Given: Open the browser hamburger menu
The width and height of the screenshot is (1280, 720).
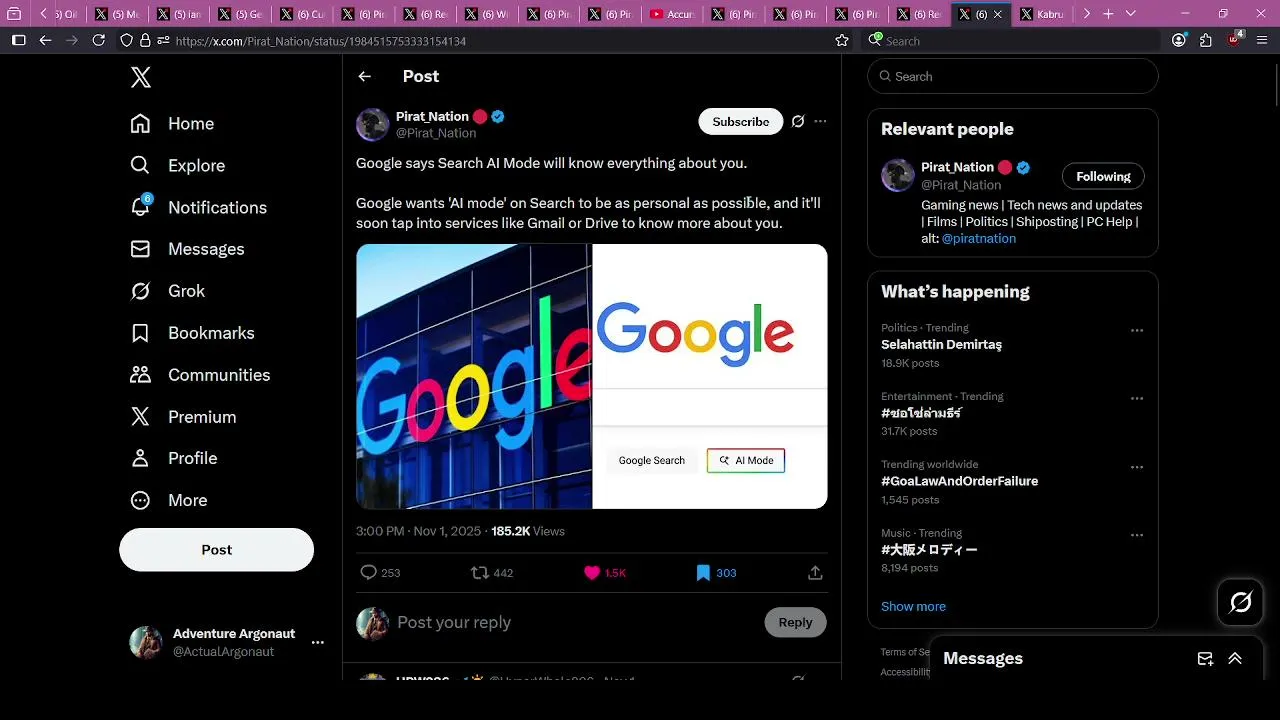Looking at the screenshot, I should pos(1262,41).
